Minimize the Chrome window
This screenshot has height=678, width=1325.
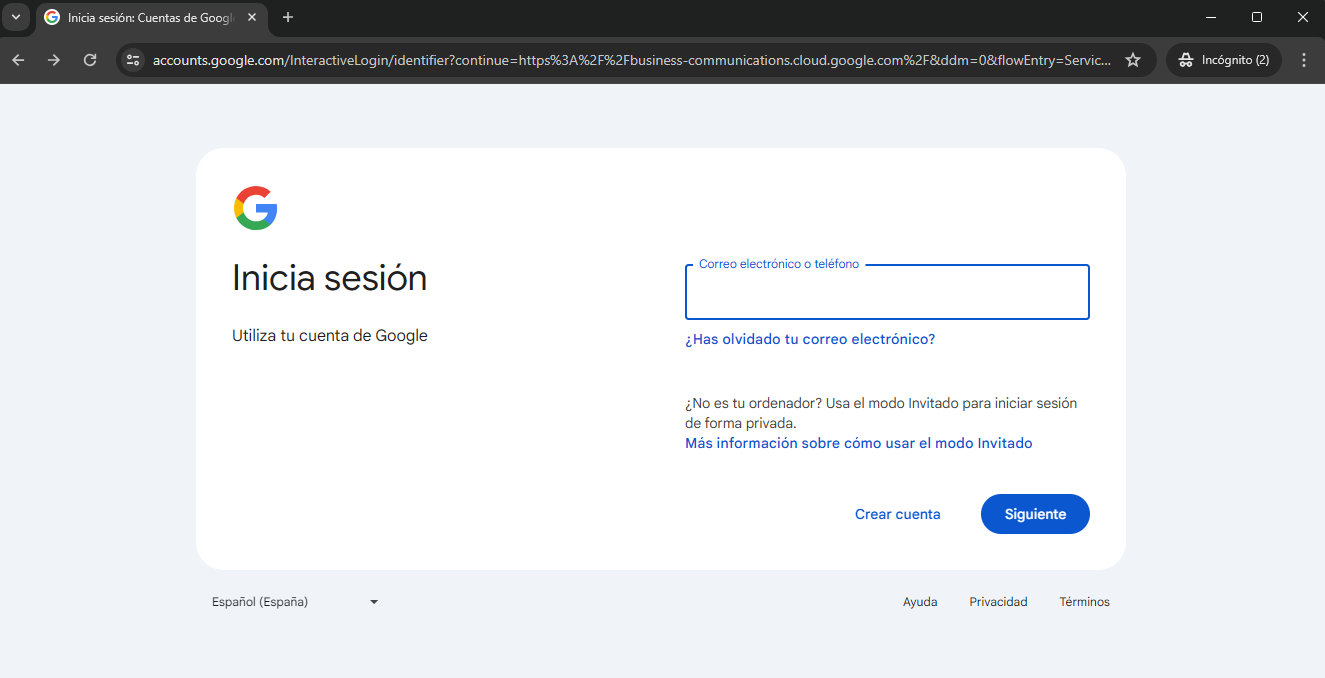[x=1211, y=17]
